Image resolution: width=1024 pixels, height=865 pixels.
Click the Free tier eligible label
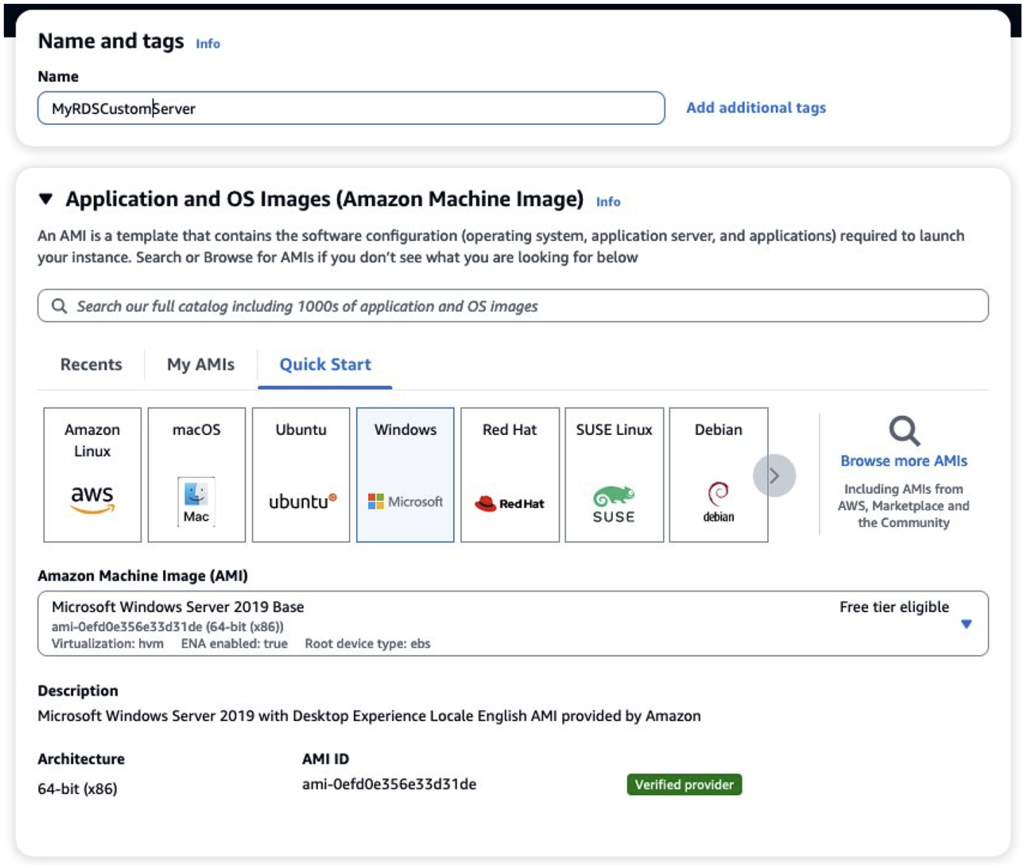click(x=894, y=607)
